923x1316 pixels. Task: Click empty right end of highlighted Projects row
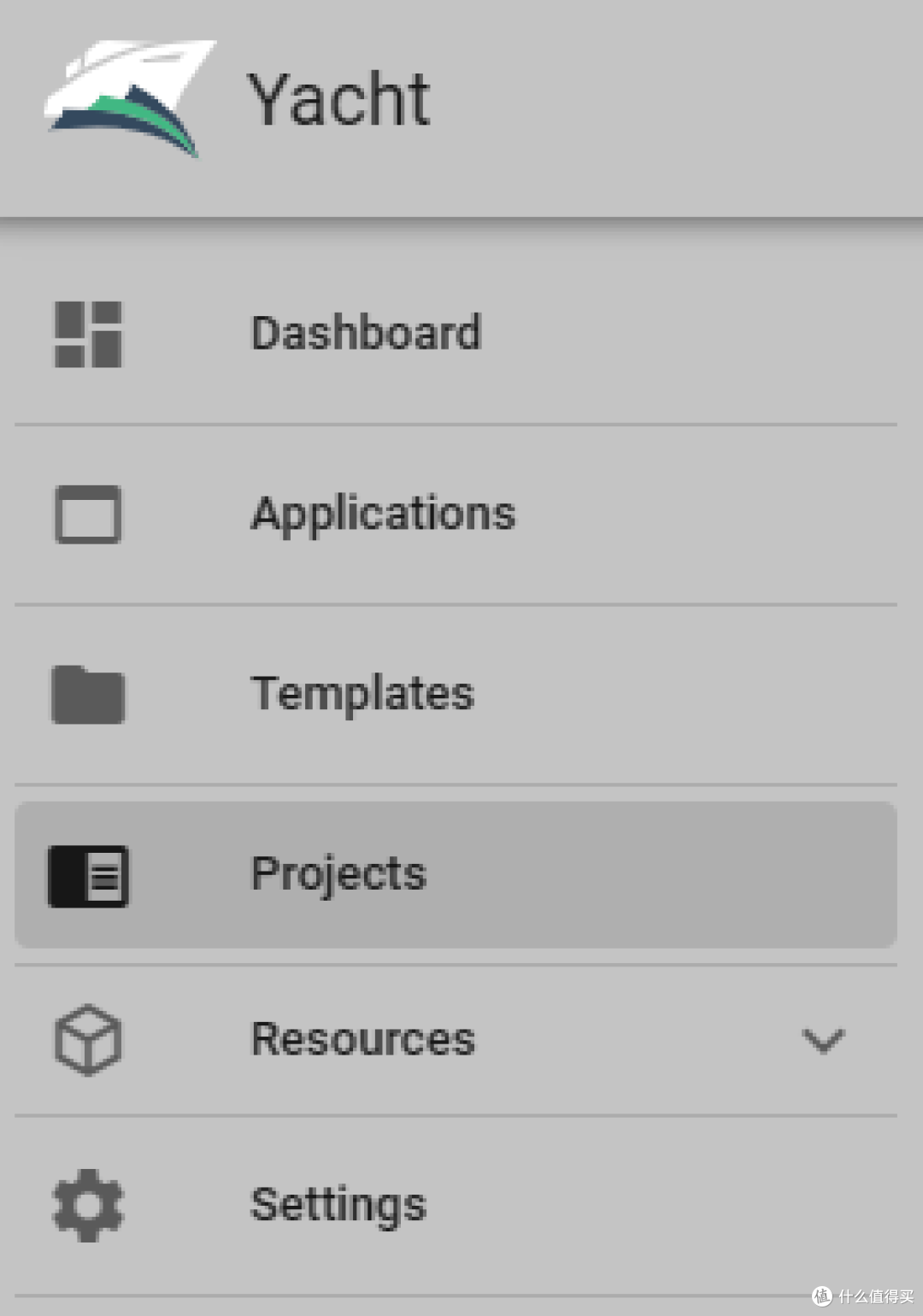tap(769, 875)
